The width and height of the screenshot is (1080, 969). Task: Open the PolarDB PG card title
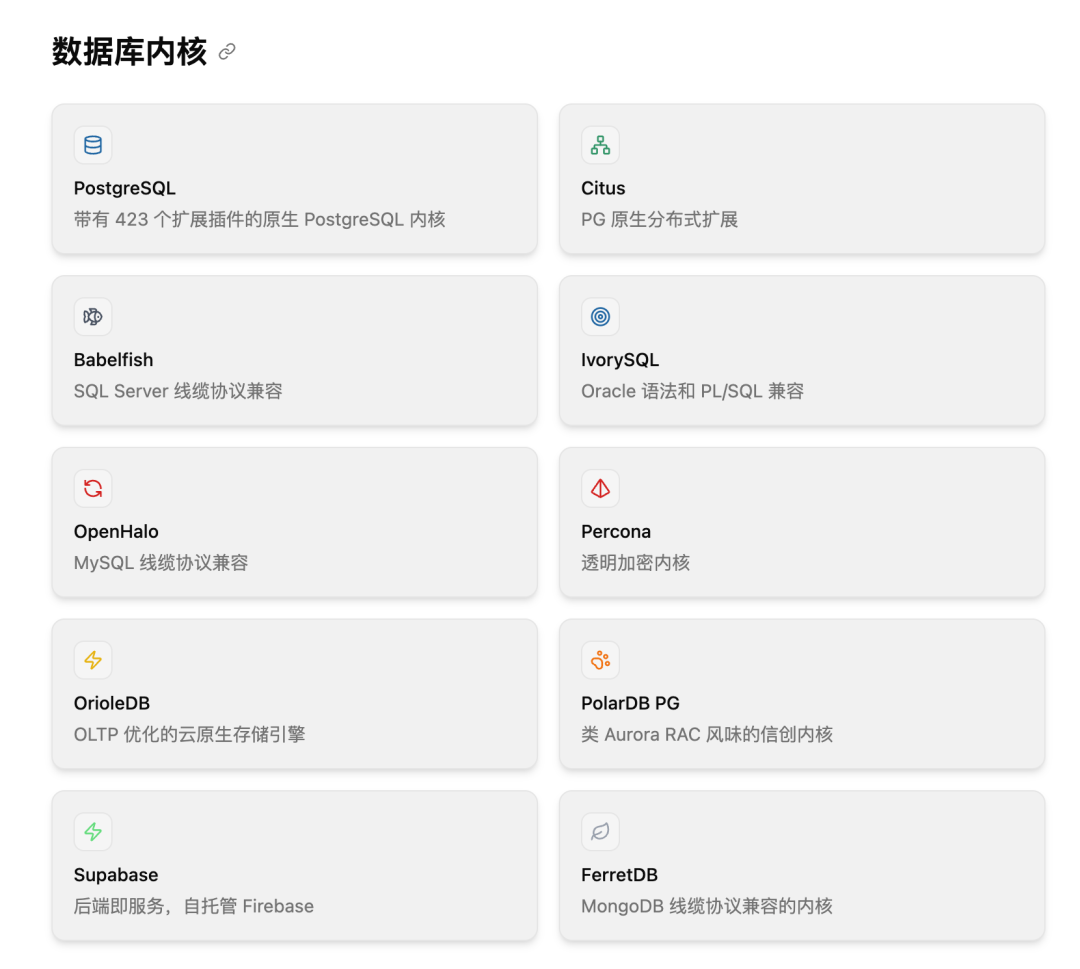click(x=630, y=702)
